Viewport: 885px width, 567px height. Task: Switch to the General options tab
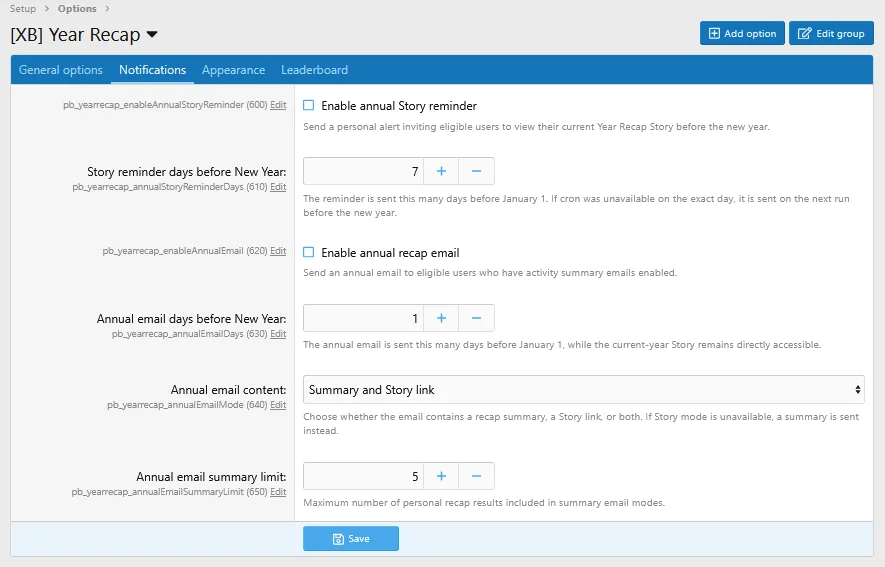point(61,70)
